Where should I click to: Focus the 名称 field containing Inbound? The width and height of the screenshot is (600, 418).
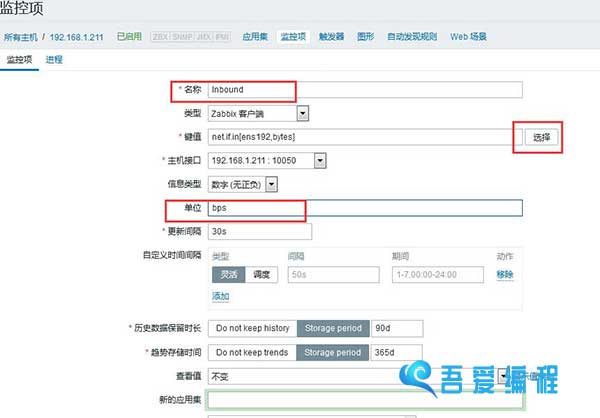tap(365, 90)
